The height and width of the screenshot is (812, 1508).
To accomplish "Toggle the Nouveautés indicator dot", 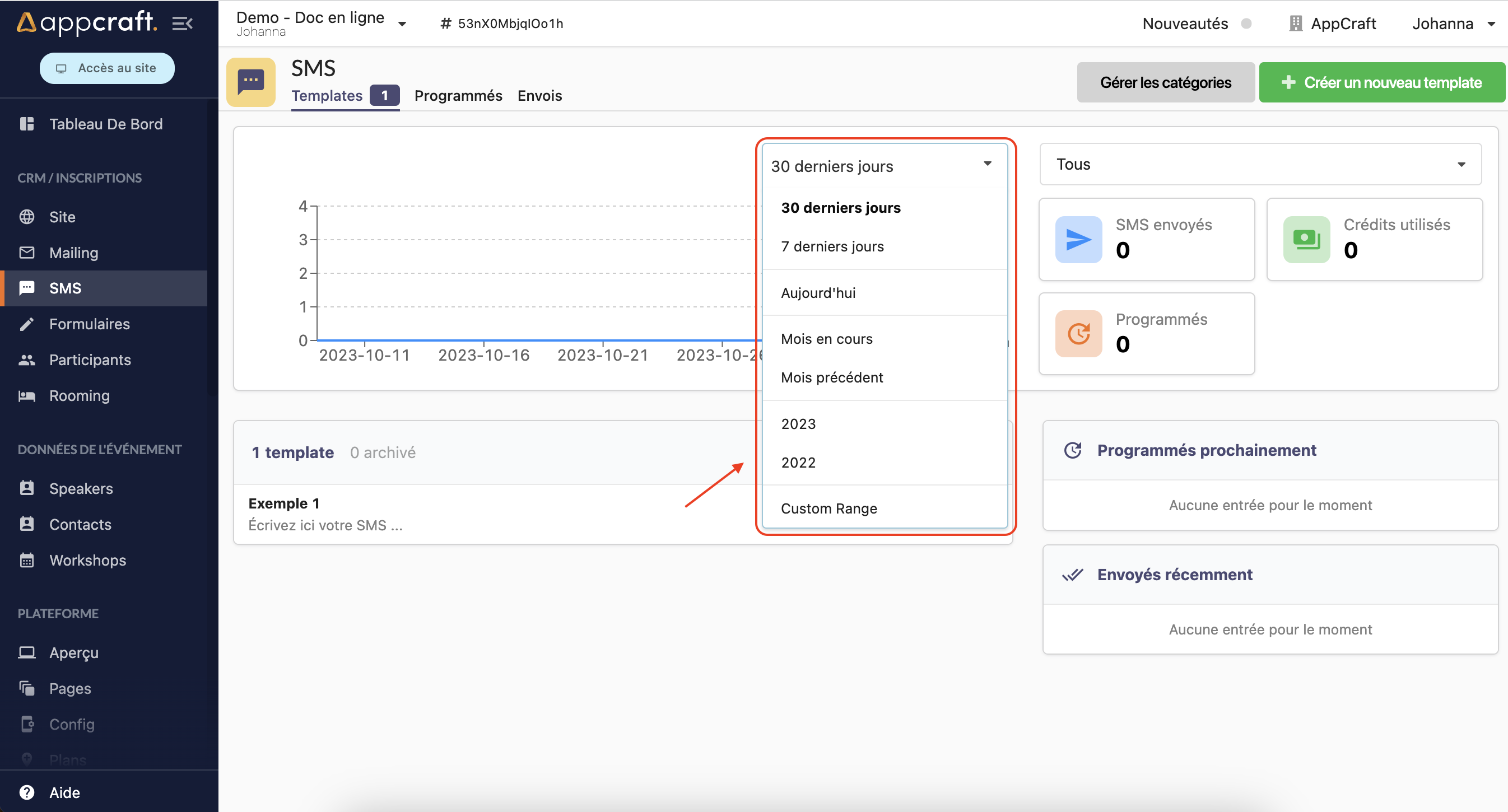I will tap(1246, 24).
